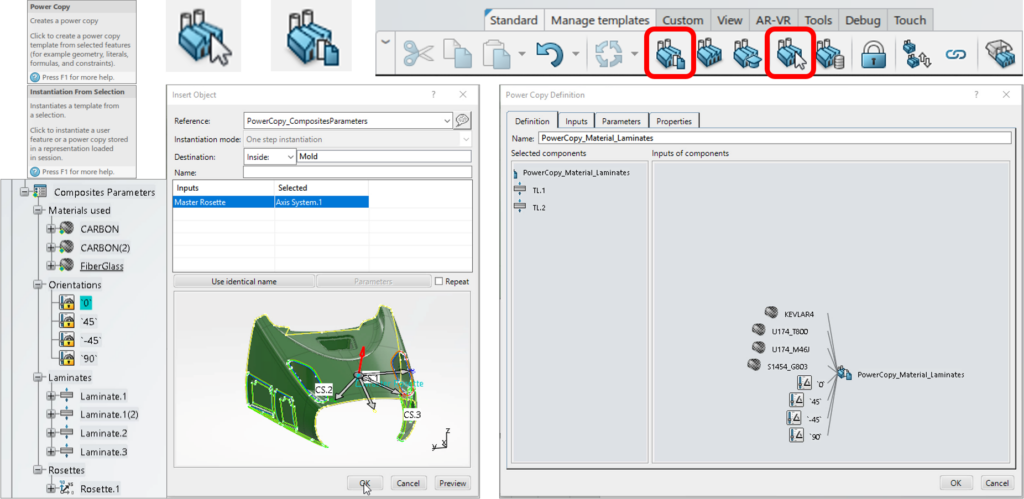
Task: Open the Reference combo box dropdown
Action: coord(446,121)
